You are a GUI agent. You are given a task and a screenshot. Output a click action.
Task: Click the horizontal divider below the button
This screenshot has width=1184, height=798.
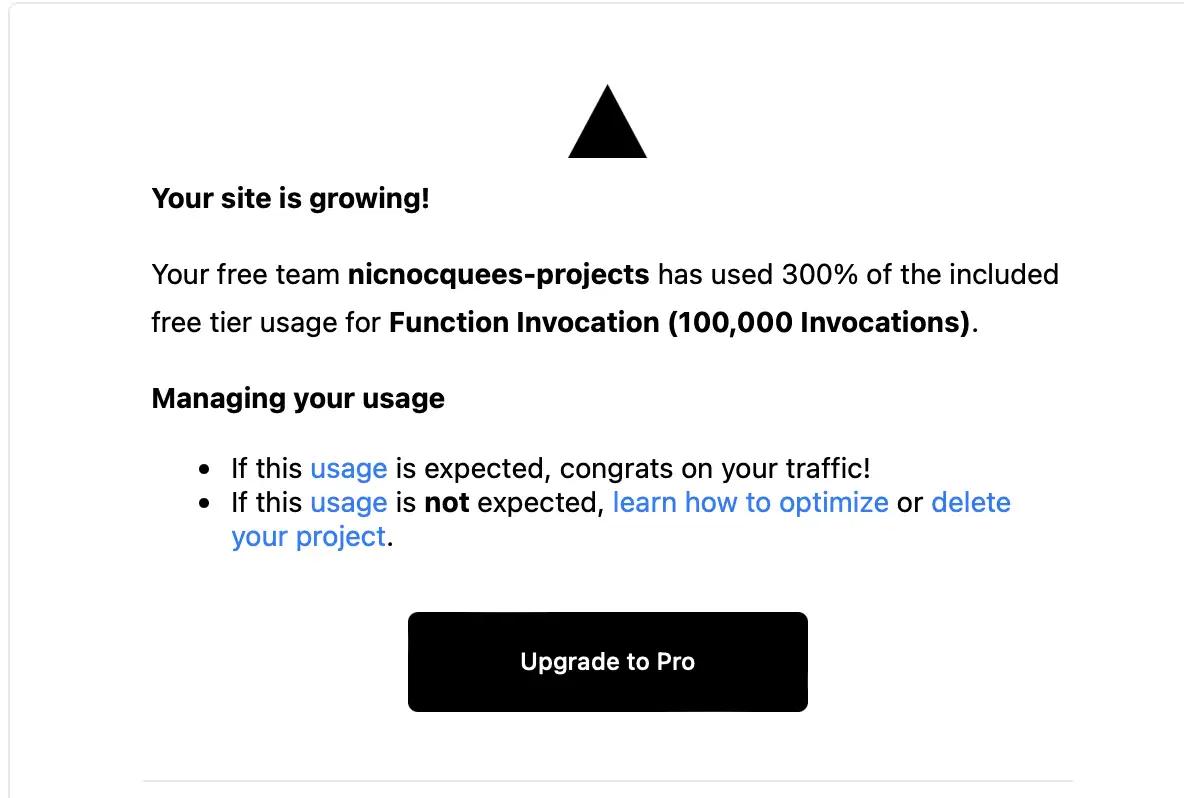coord(608,781)
